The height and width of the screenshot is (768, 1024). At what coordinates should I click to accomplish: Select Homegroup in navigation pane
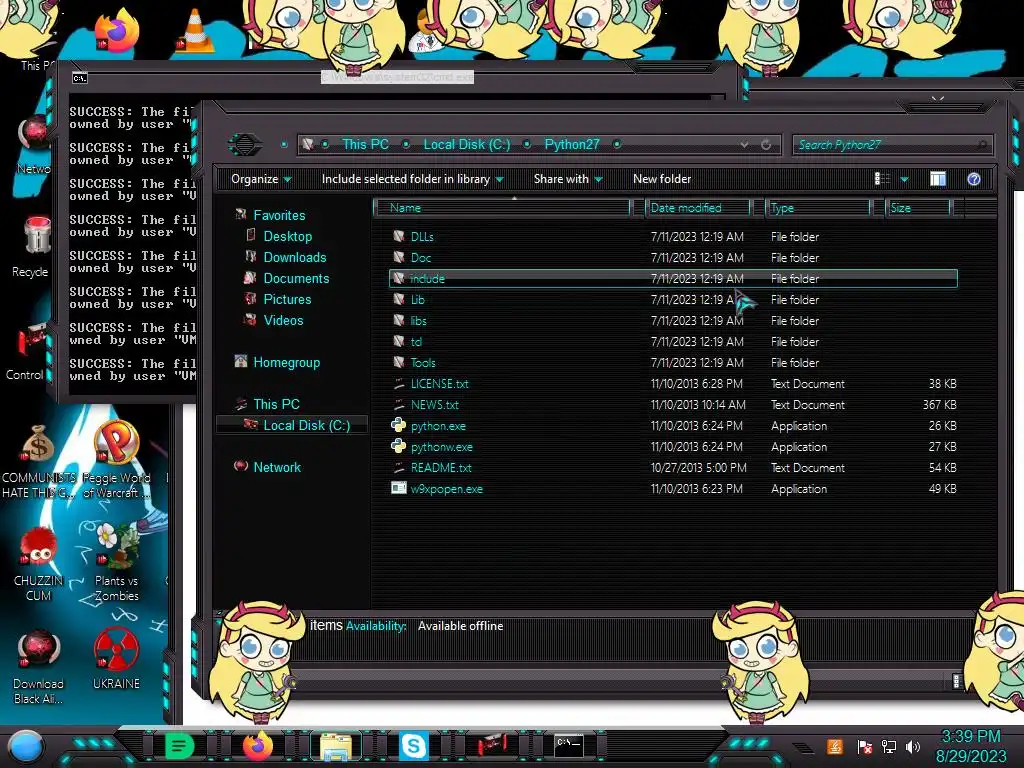pyautogui.click(x=287, y=362)
